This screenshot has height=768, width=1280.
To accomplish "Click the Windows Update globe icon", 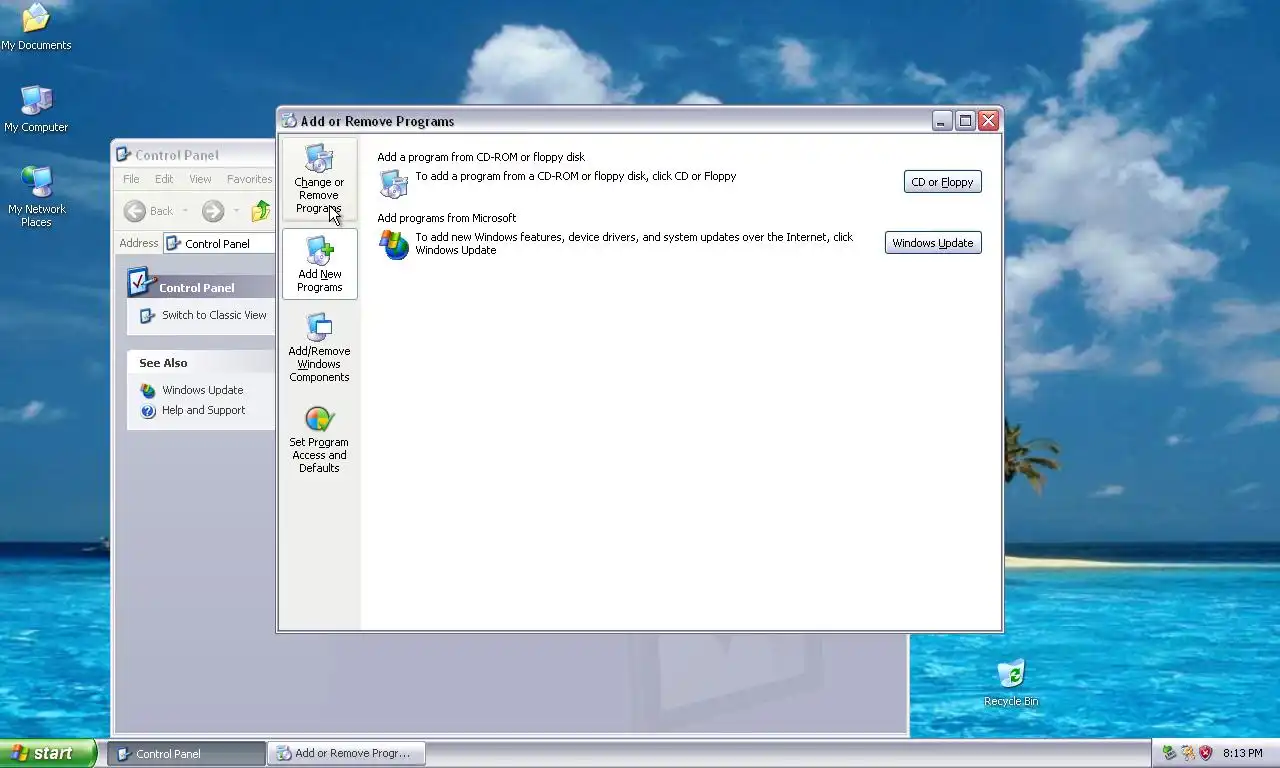I will 394,245.
